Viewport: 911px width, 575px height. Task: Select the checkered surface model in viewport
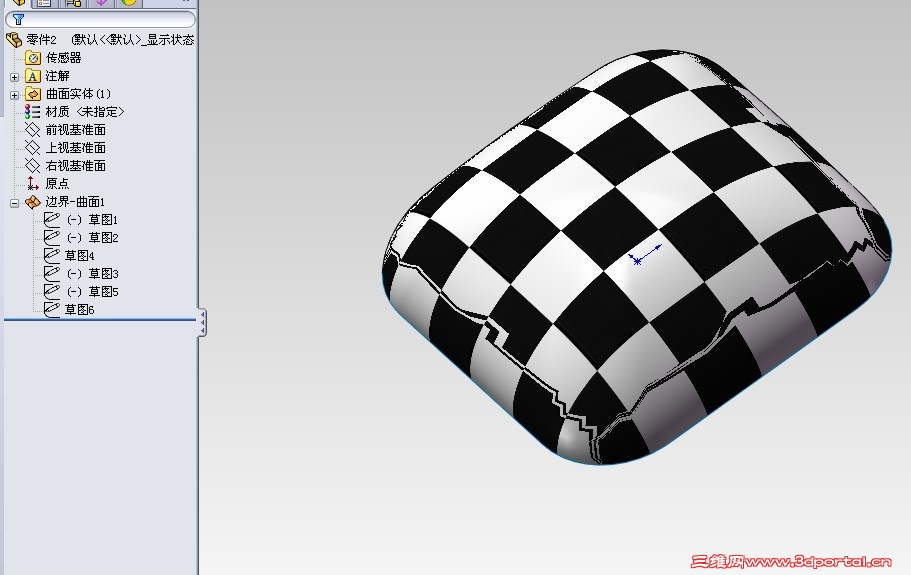636,257
